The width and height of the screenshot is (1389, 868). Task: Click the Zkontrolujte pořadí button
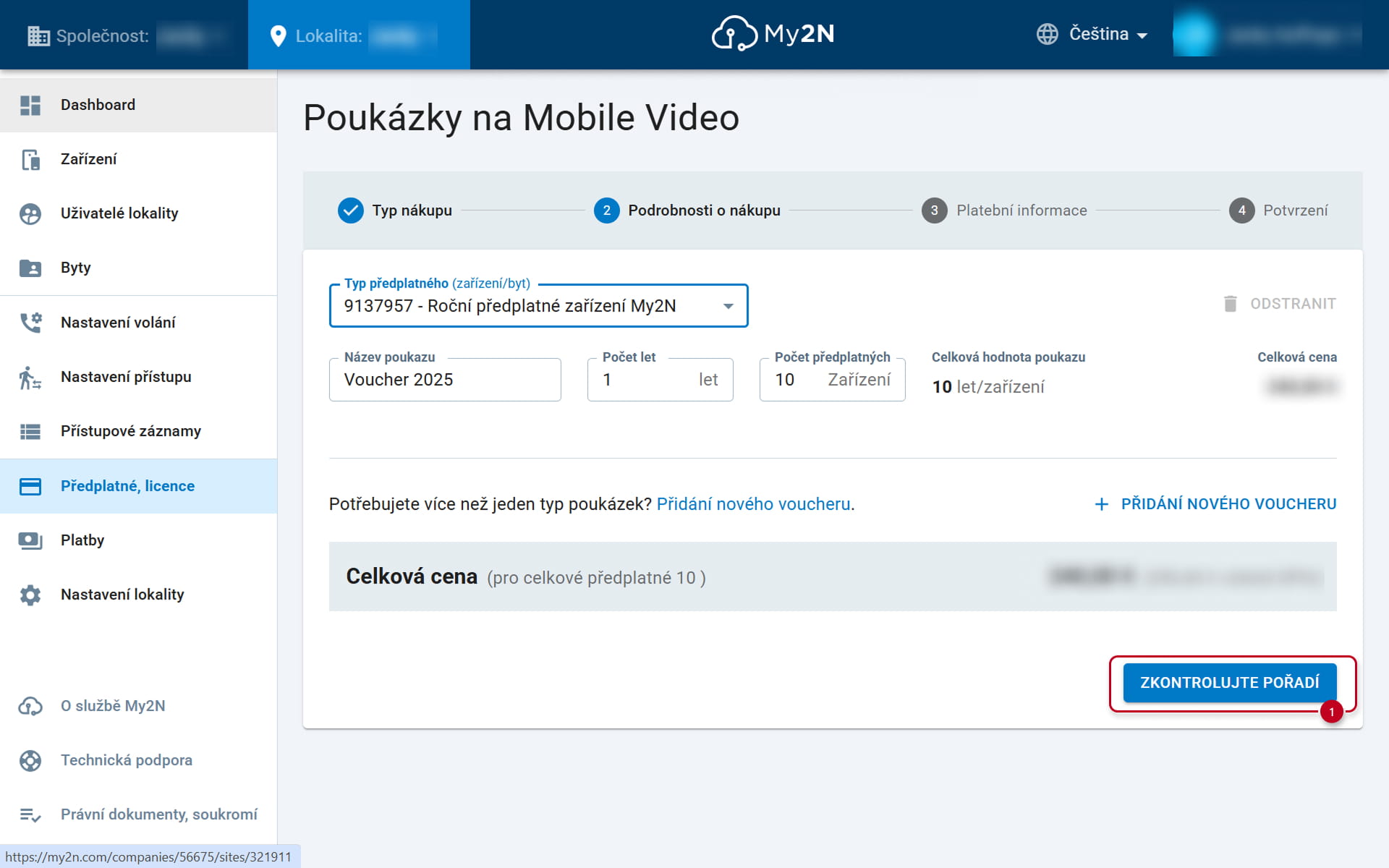(1230, 683)
